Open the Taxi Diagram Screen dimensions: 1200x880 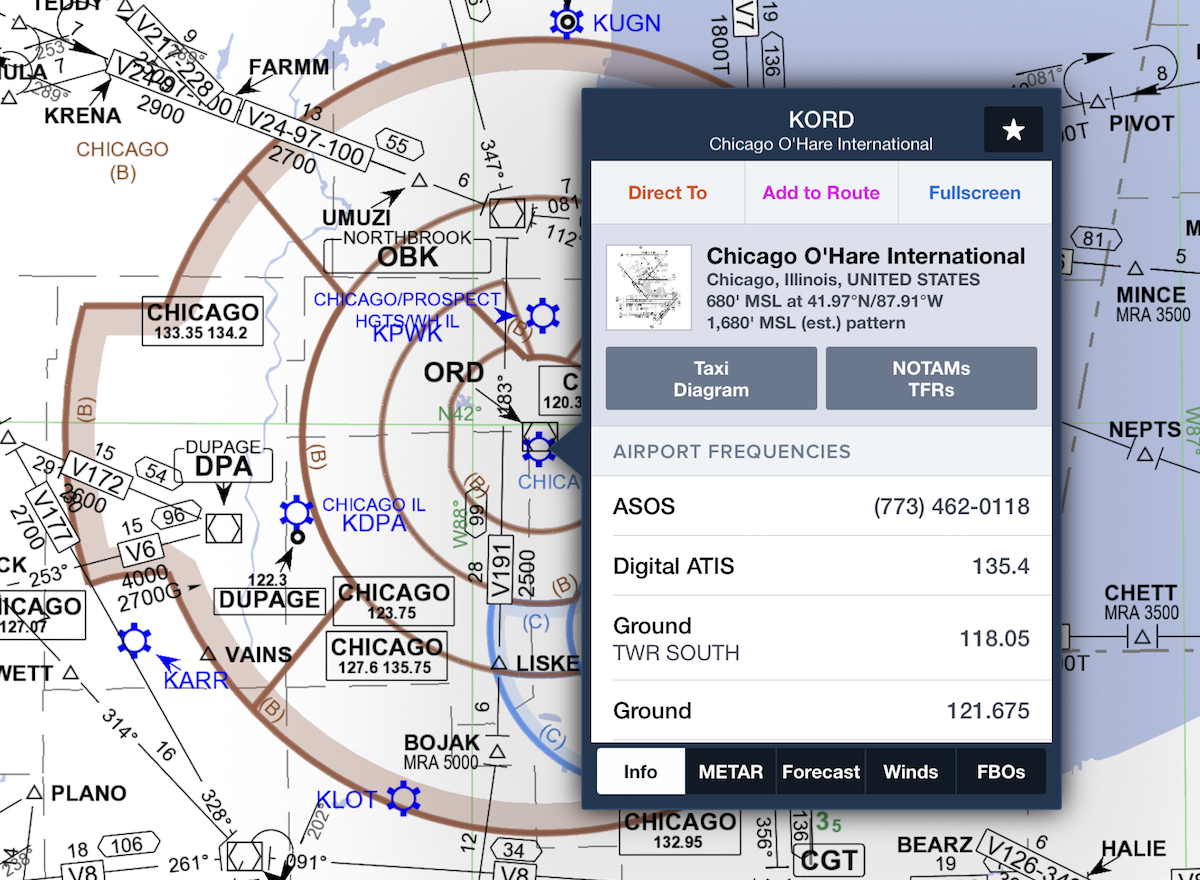711,379
